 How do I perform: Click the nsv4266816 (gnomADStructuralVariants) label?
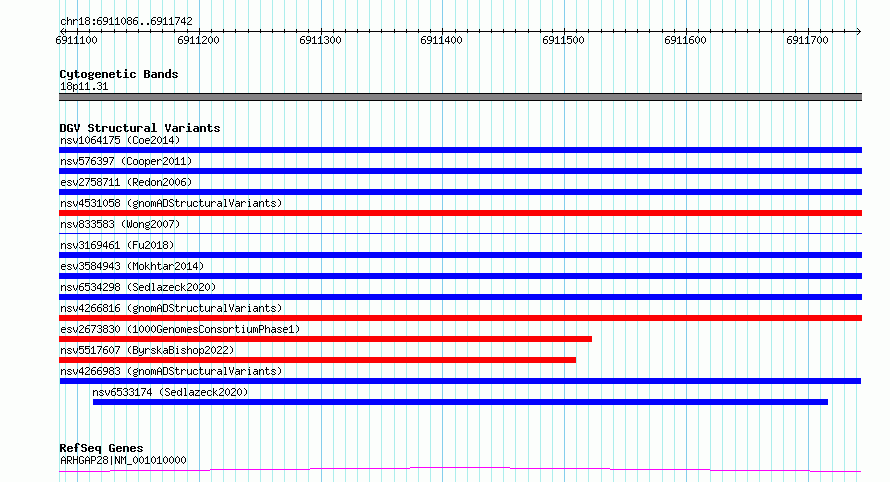click(x=171, y=308)
